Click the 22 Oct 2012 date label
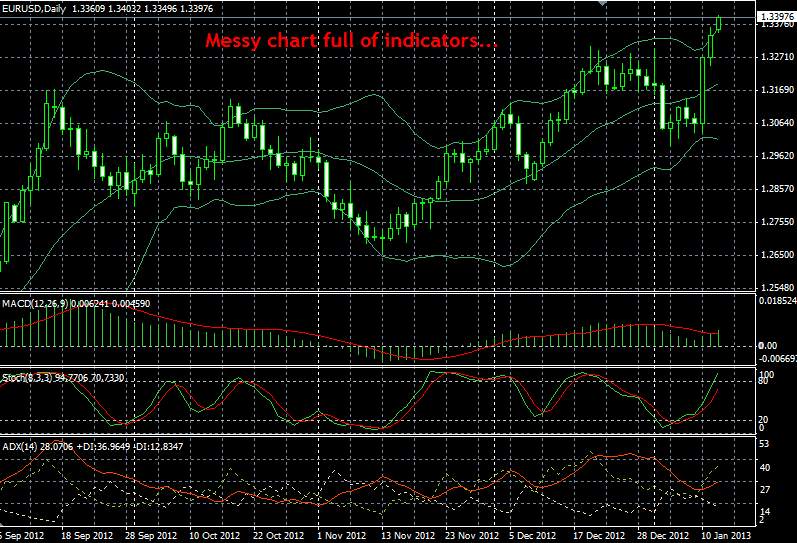This screenshot has height=543, width=797. pos(278,536)
